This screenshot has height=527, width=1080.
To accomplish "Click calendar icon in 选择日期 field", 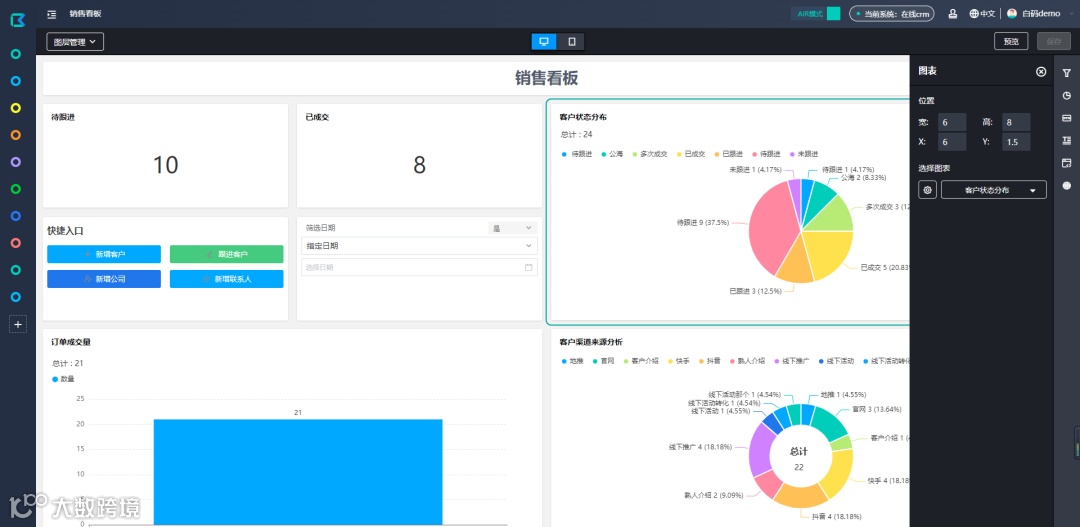I will click(529, 267).
